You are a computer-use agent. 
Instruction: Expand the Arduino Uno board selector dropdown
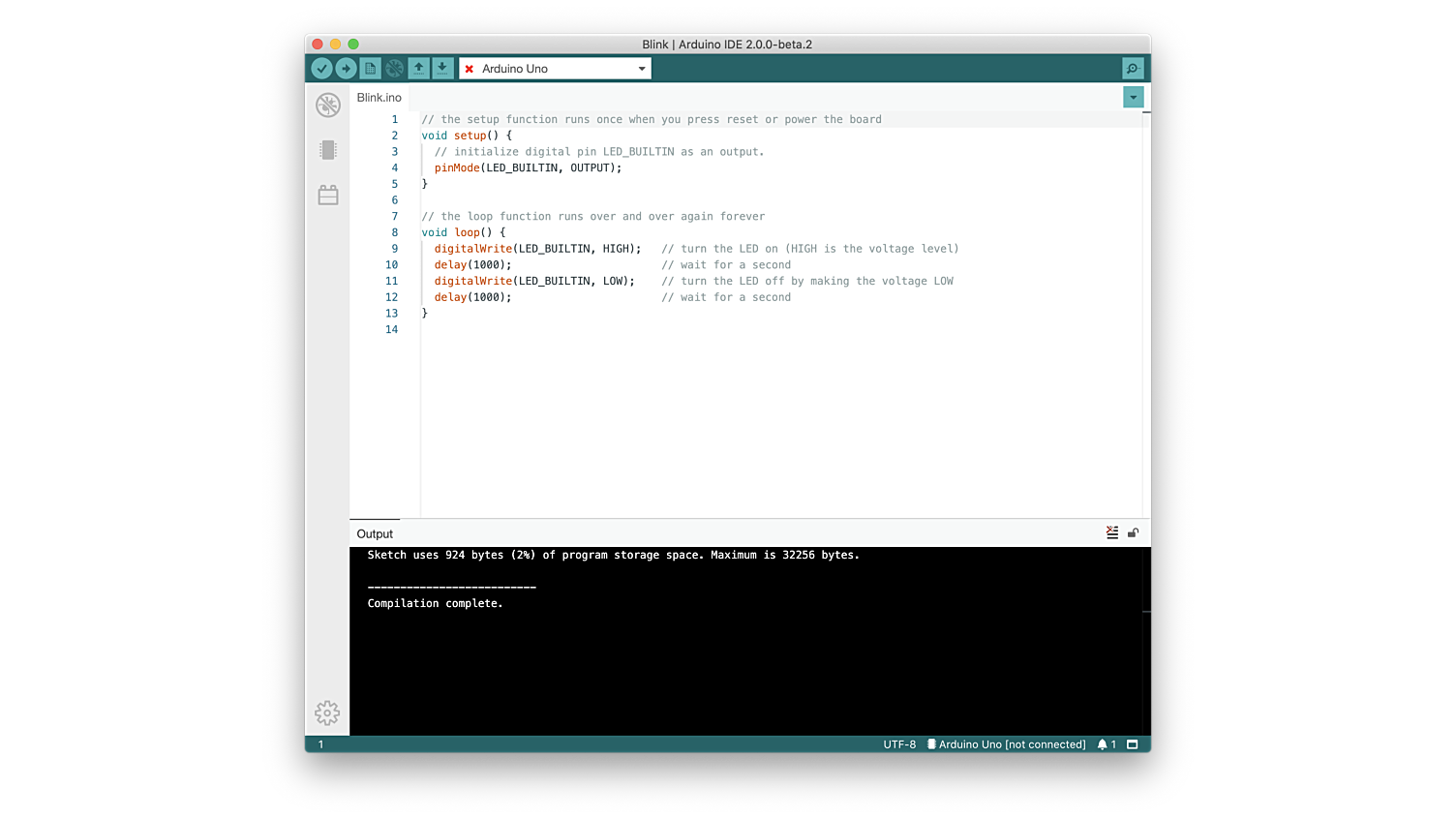click(641, 68)
